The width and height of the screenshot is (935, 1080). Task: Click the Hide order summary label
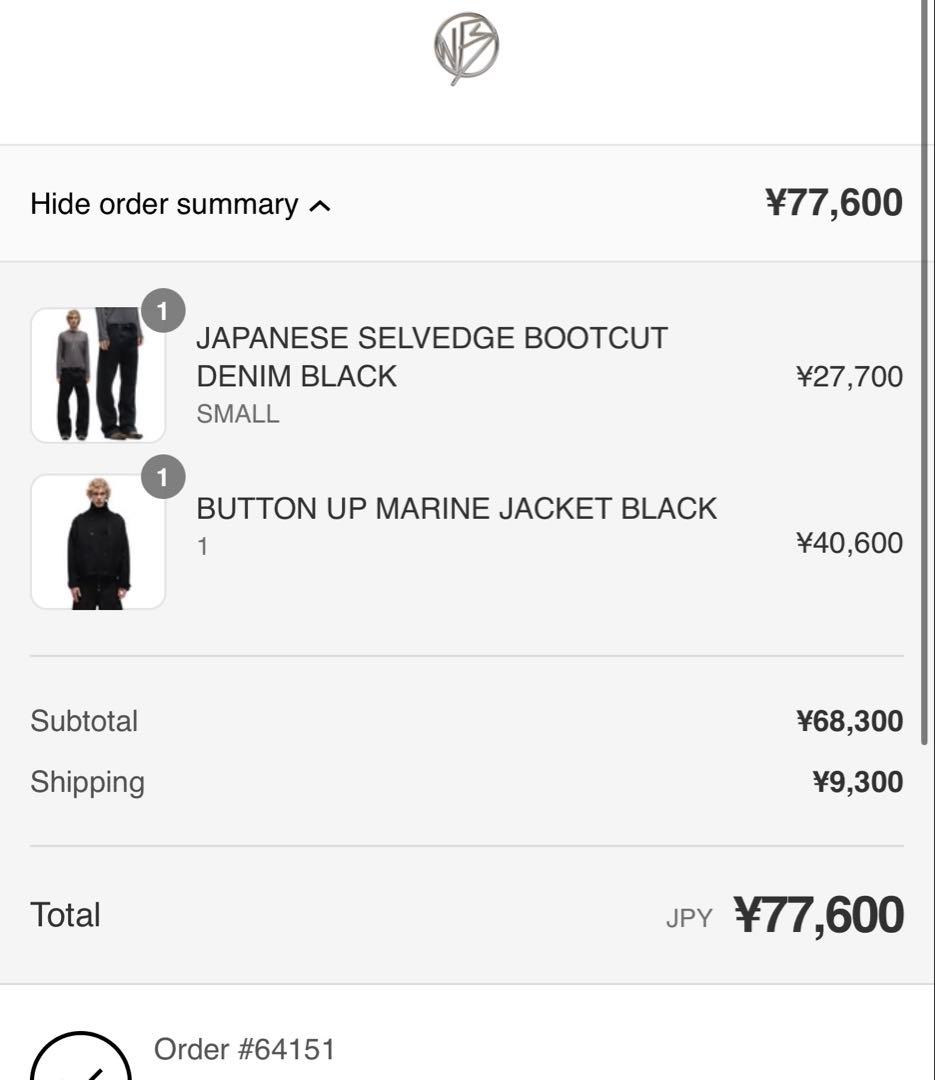click(x=164, y=204)
